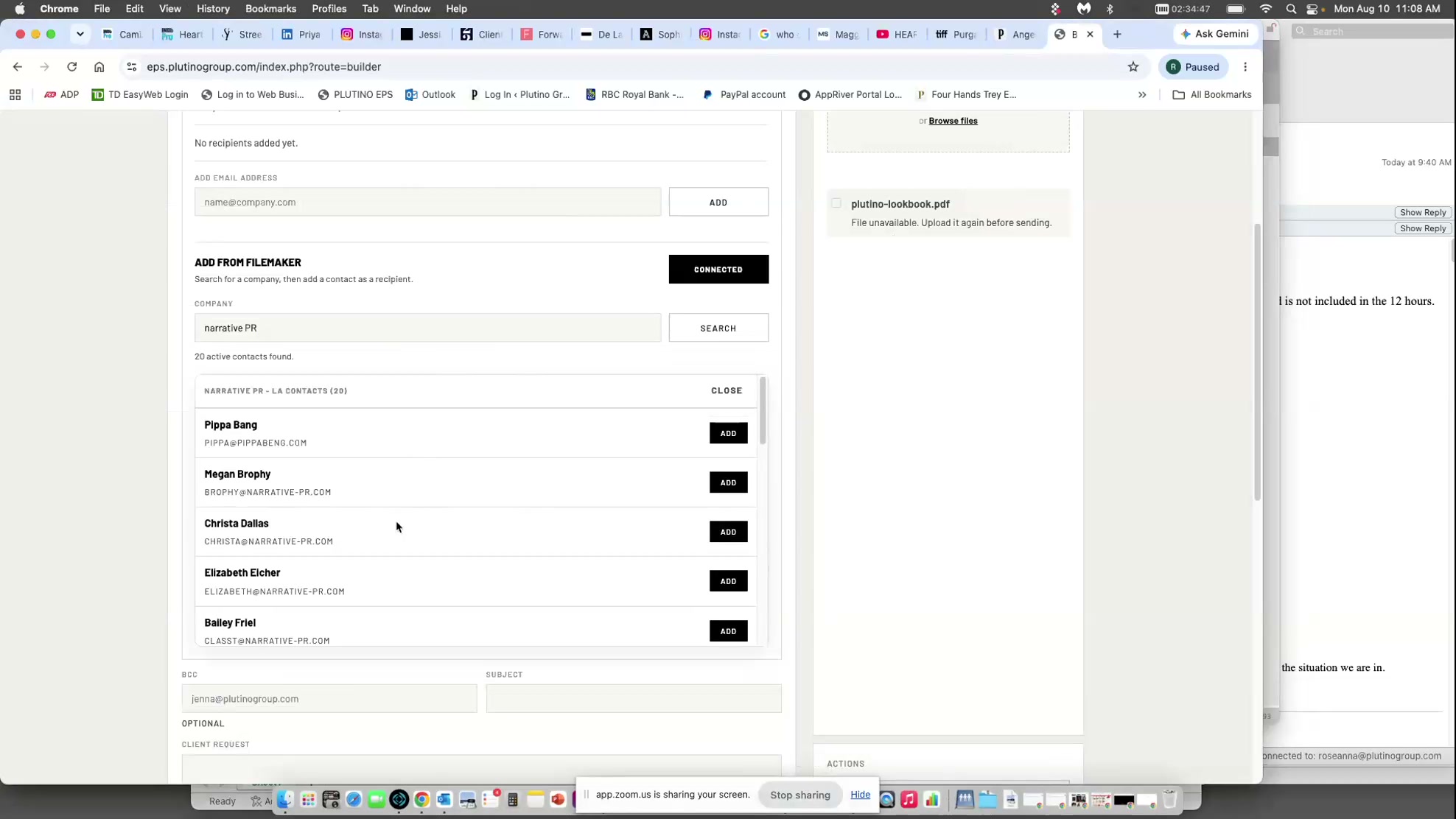Open Spotlight search in menu bar
This screenshot has width=1456, height=819.
[x=1291, y=9]
